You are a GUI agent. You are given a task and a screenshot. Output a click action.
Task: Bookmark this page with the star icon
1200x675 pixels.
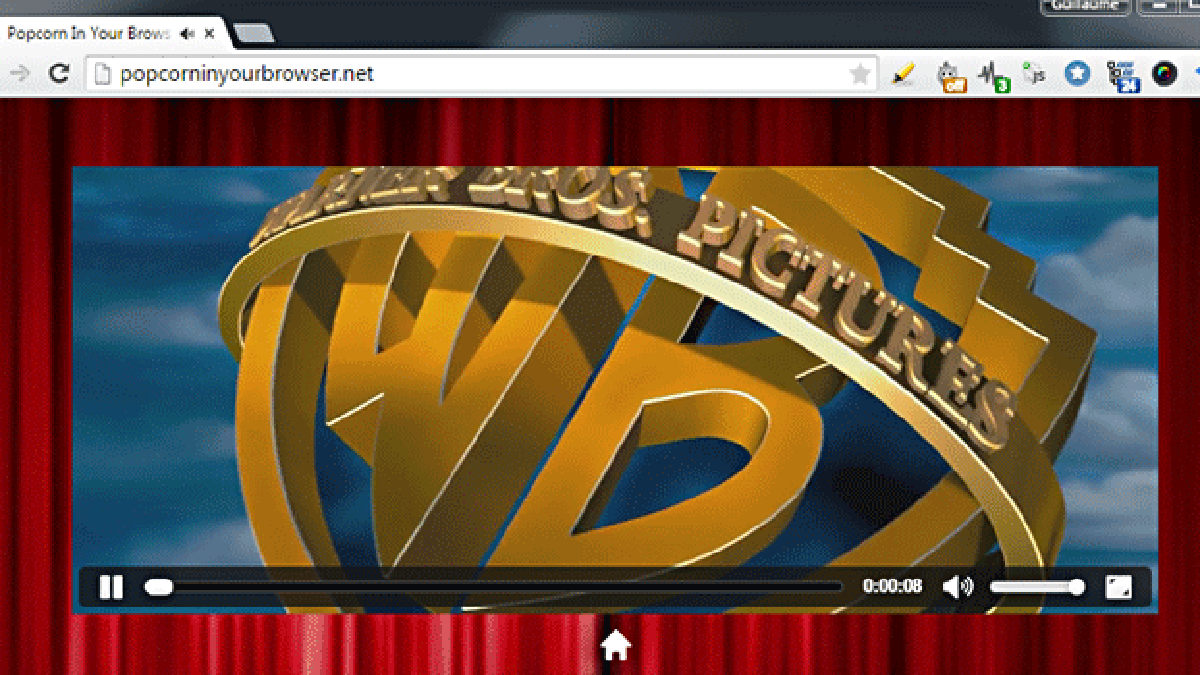pos(859,74)
